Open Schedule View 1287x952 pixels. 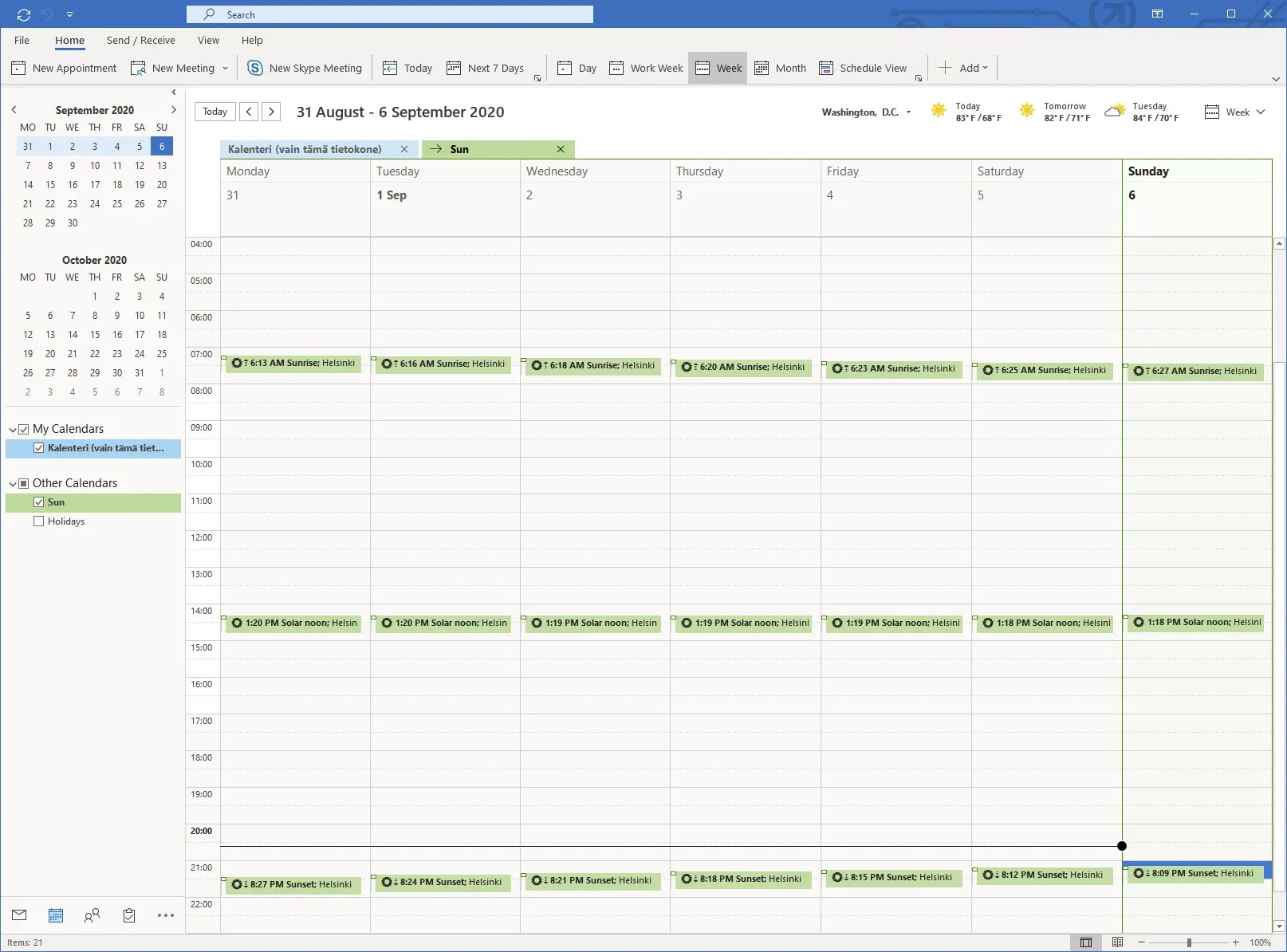[x=864, y=68]
